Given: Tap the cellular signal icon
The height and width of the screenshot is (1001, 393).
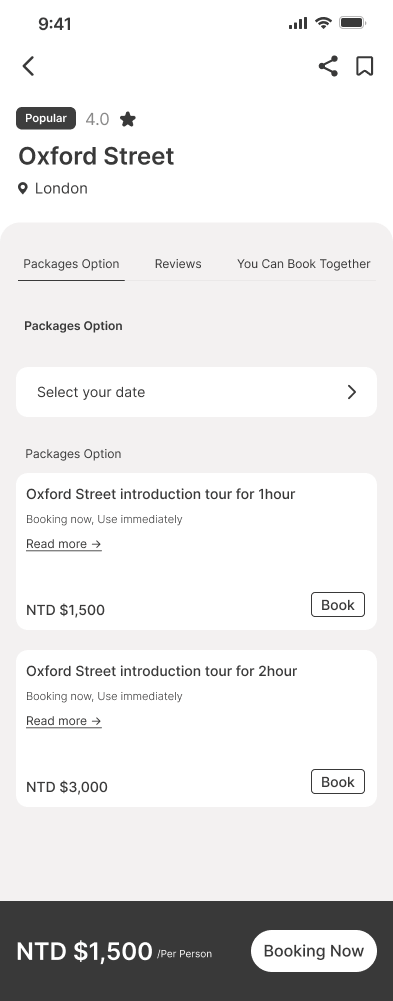Looking at the screenshot, I should [x=298, y=24].
